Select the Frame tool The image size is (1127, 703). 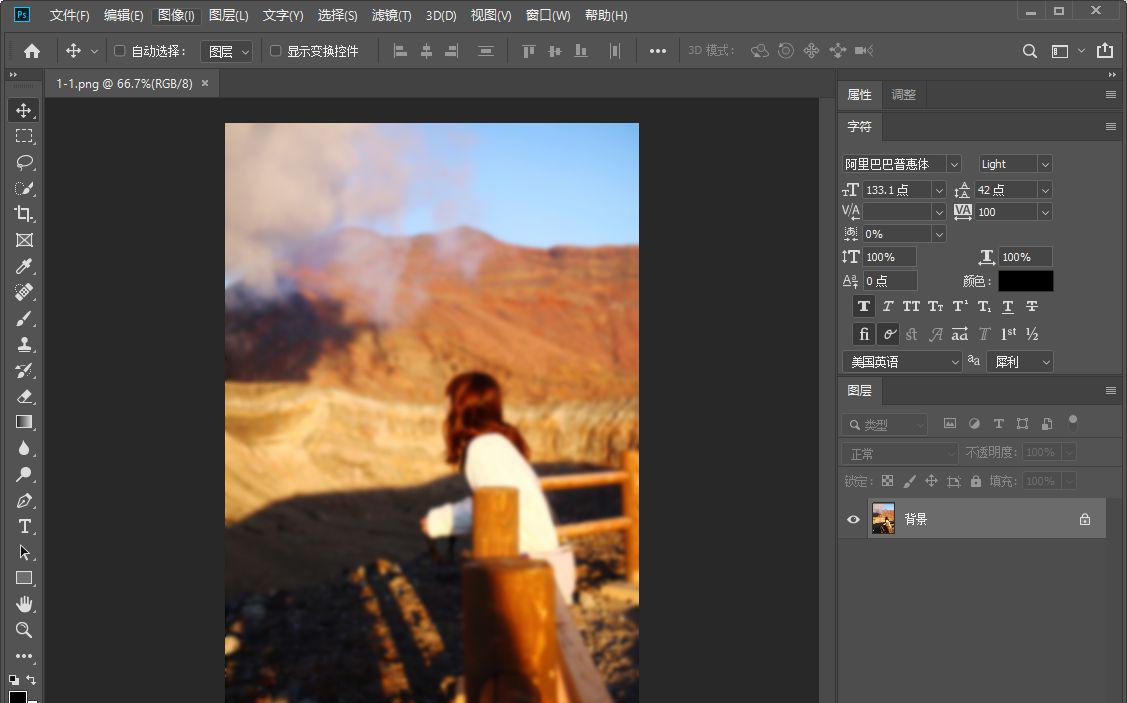pyautogui.click(x=24, y=240)
